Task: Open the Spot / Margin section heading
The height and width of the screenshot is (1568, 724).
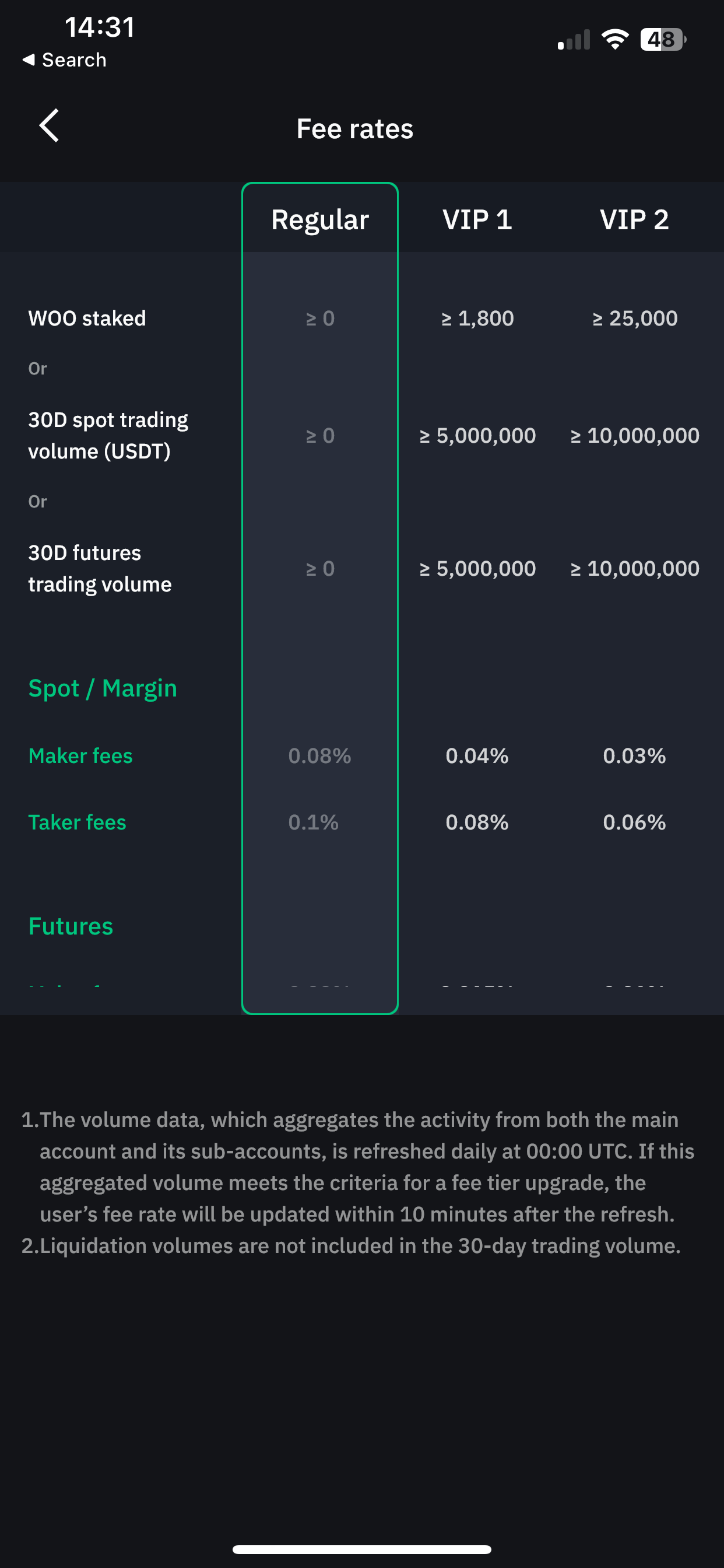Action: coord(103,688)
